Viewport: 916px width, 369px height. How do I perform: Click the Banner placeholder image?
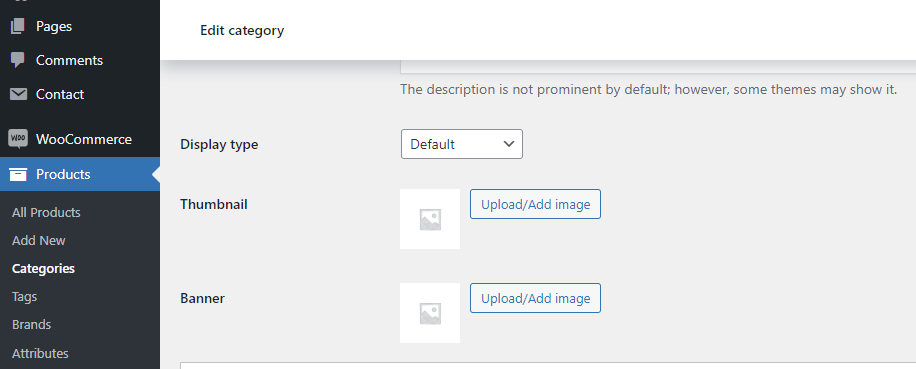pos(430,313)
